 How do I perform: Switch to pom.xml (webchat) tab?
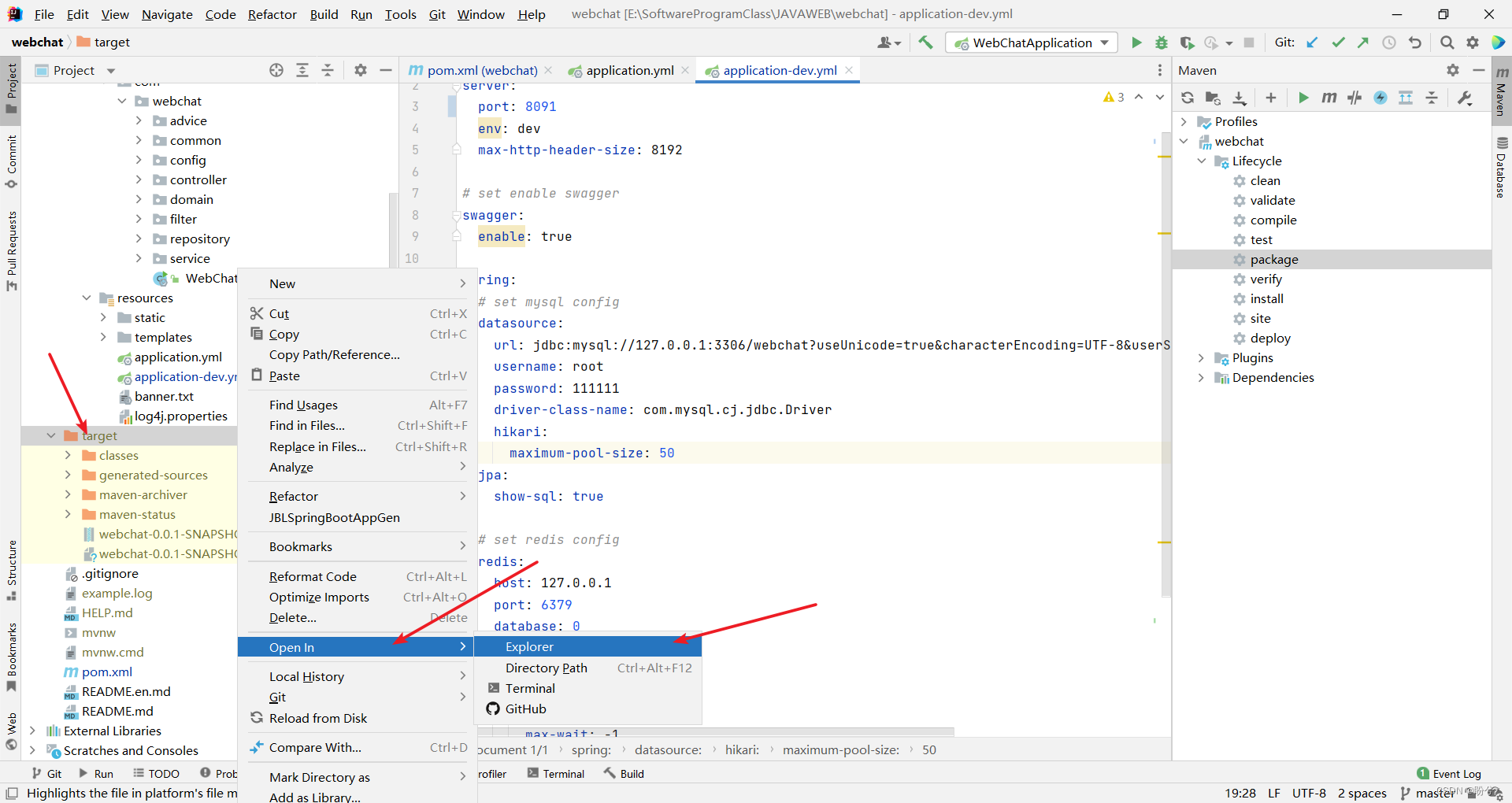pos(481,71)
